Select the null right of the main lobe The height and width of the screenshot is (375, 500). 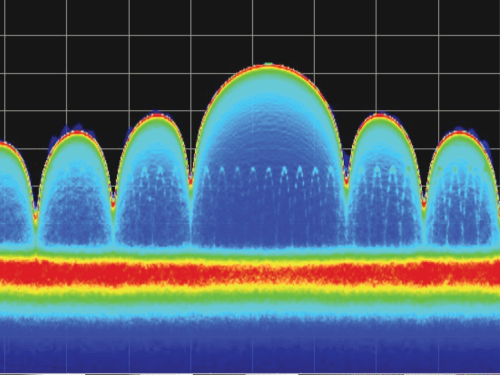point(346,182)
